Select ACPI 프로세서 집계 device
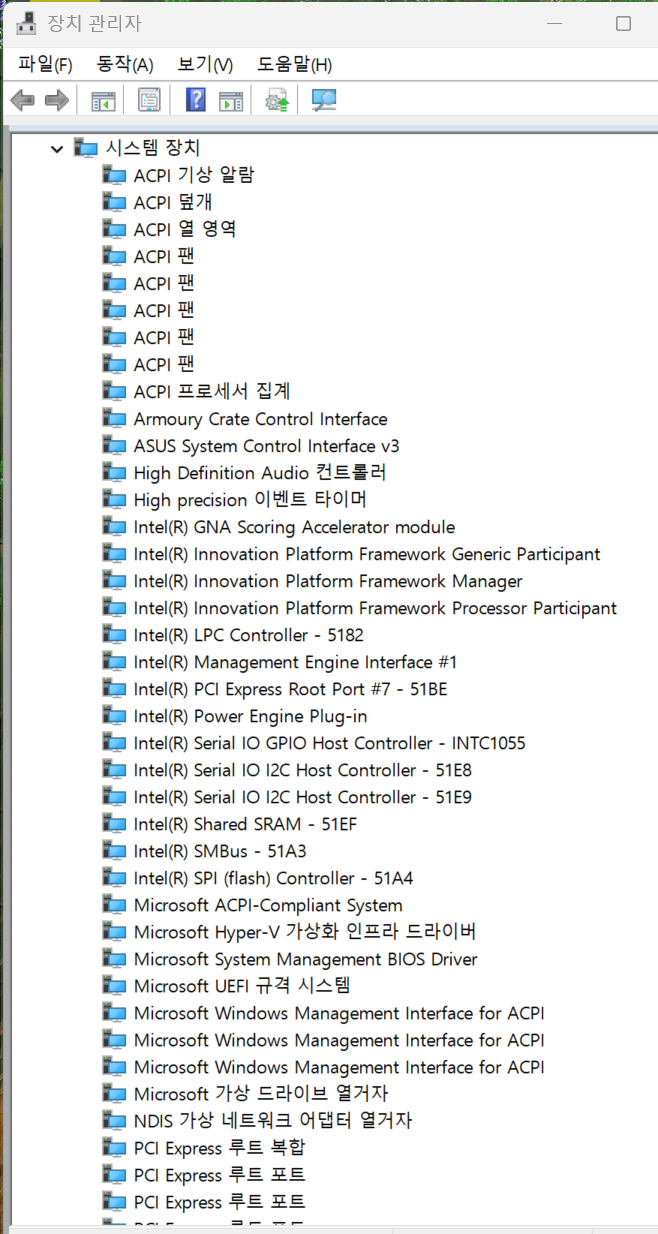The image size is (658, 1234). pos(212,391)
